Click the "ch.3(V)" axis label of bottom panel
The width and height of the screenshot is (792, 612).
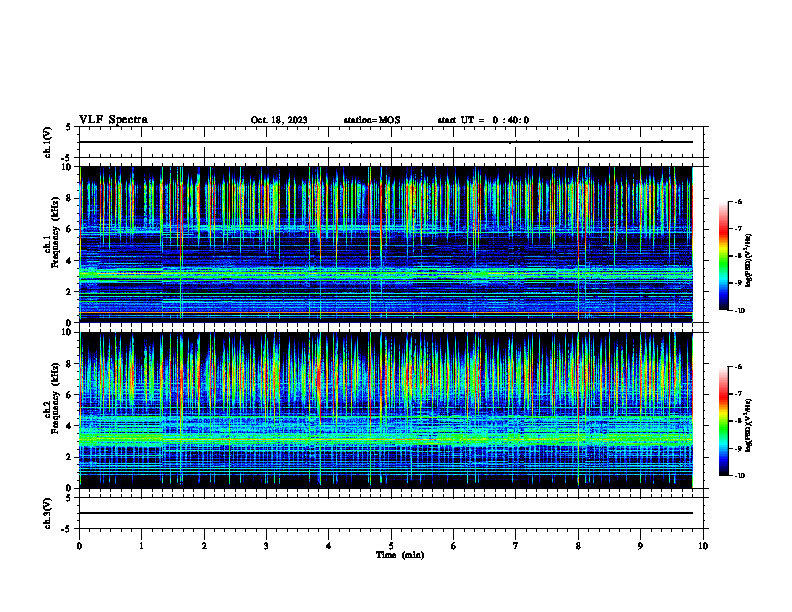(47, 513)
